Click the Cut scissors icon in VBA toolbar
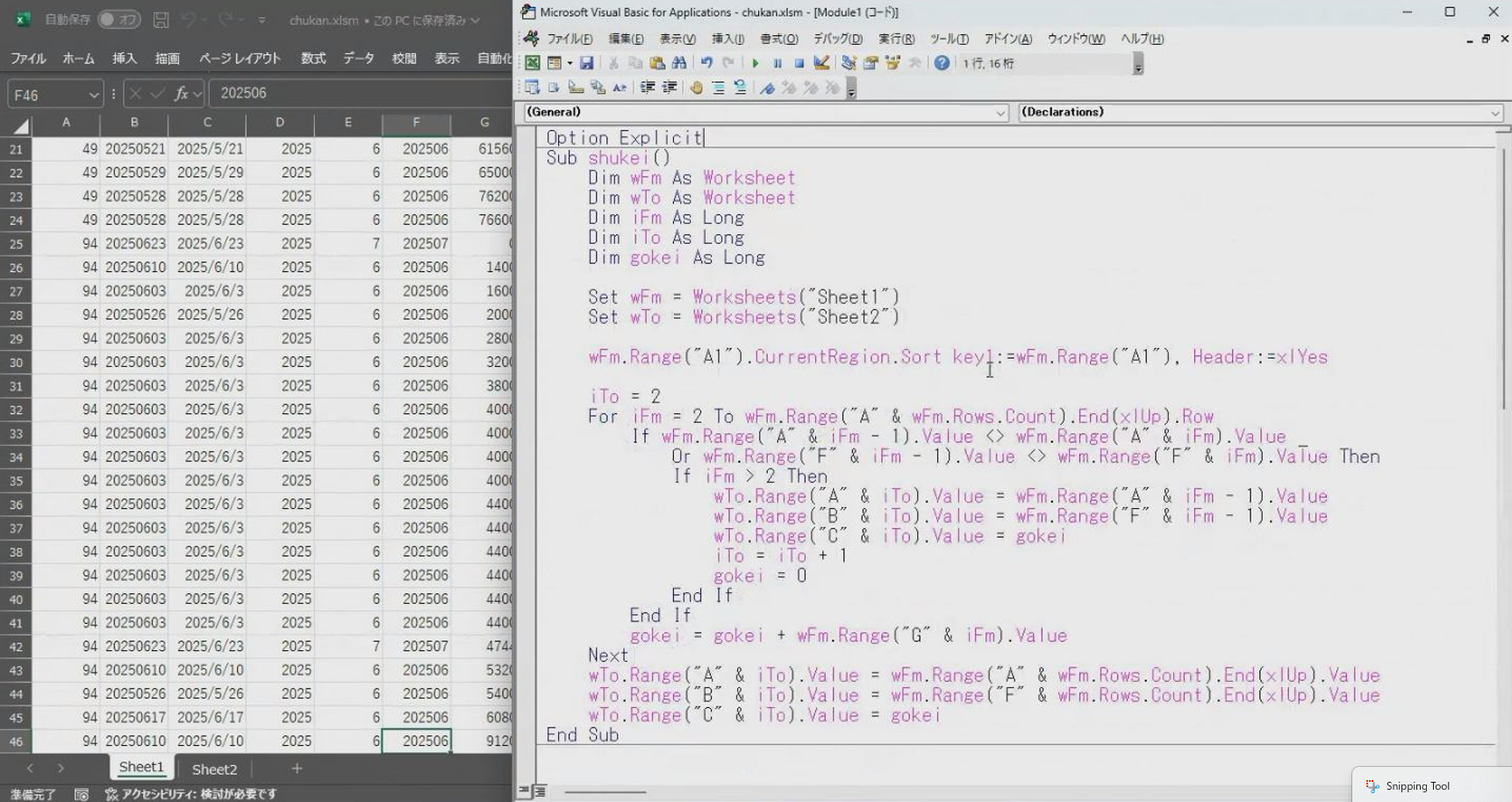The width and height of the screenshot is (1512, 802). (x=614, y=63)
